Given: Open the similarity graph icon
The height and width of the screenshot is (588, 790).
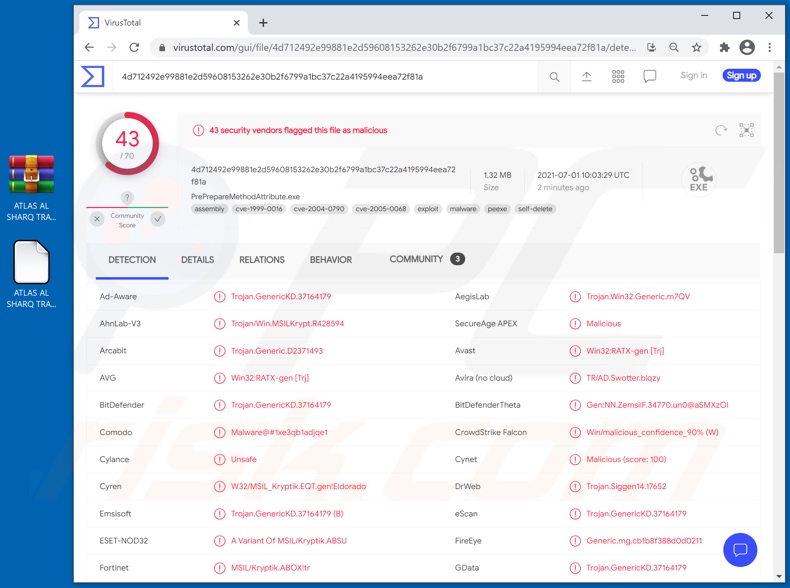Looking at the screenshot, I should click(747, 130).
